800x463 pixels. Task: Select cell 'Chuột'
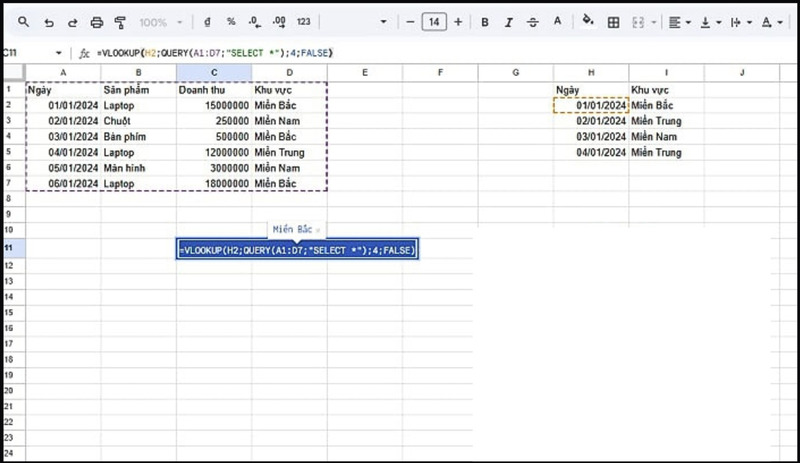[138, 121]
